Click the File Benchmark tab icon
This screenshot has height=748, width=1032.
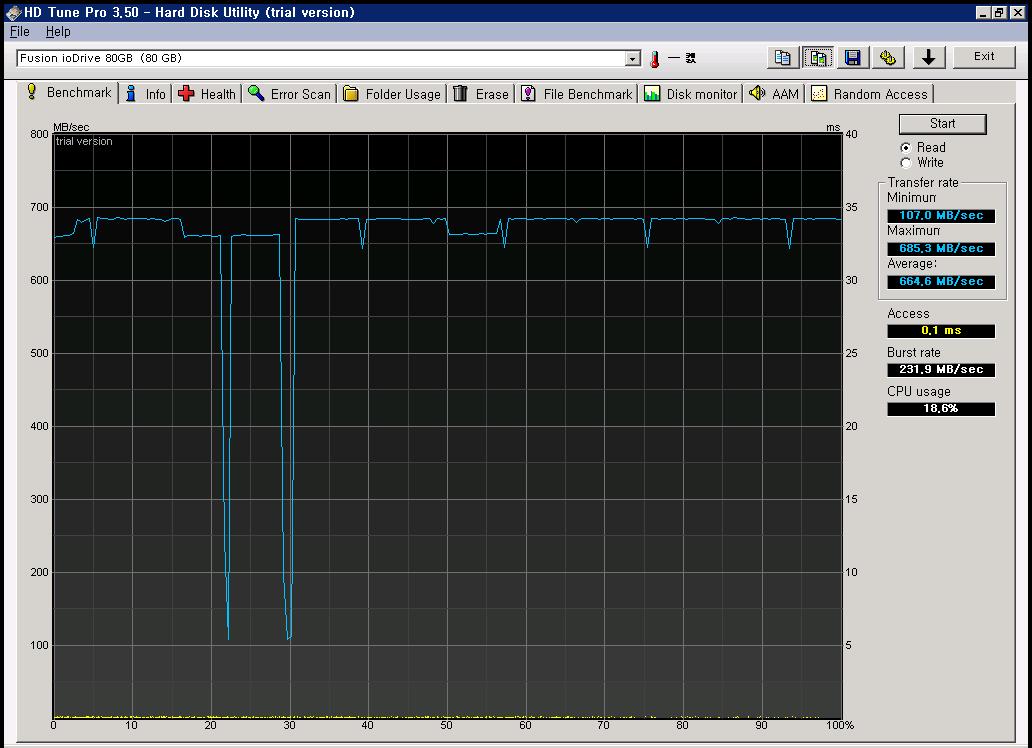(528, 94)
